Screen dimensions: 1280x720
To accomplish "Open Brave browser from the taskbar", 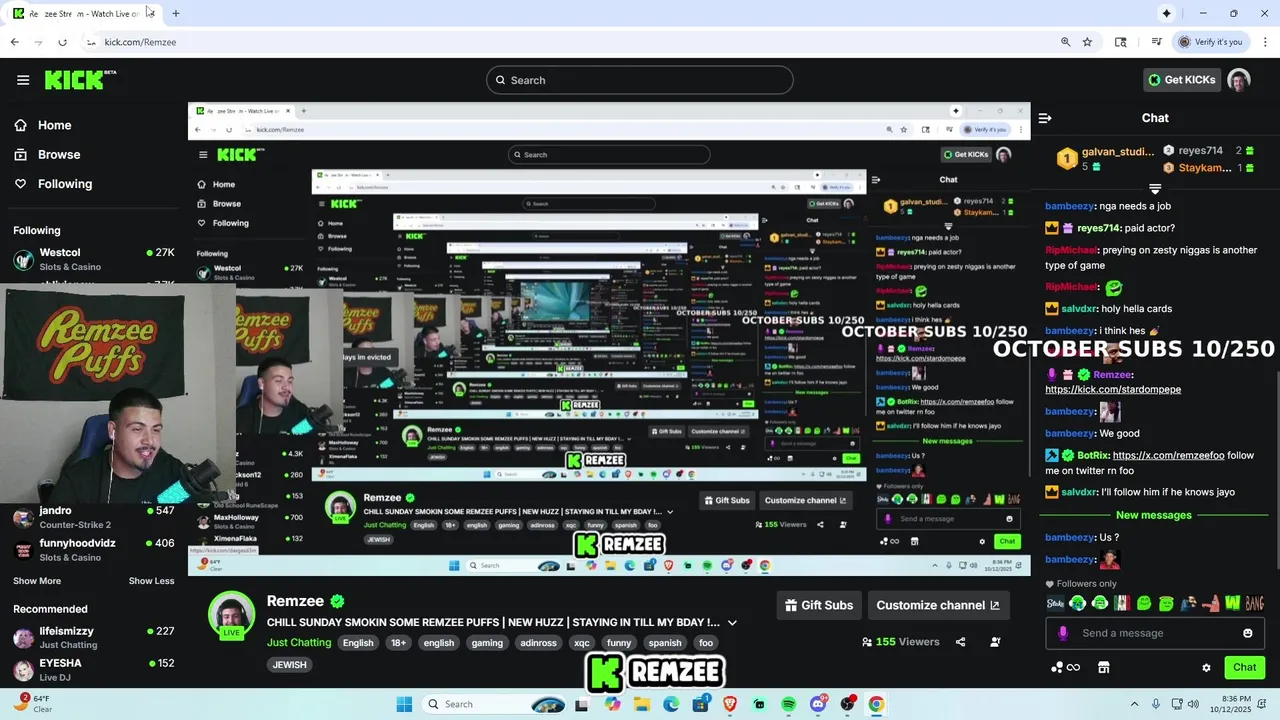I will [x=729, y=704].
